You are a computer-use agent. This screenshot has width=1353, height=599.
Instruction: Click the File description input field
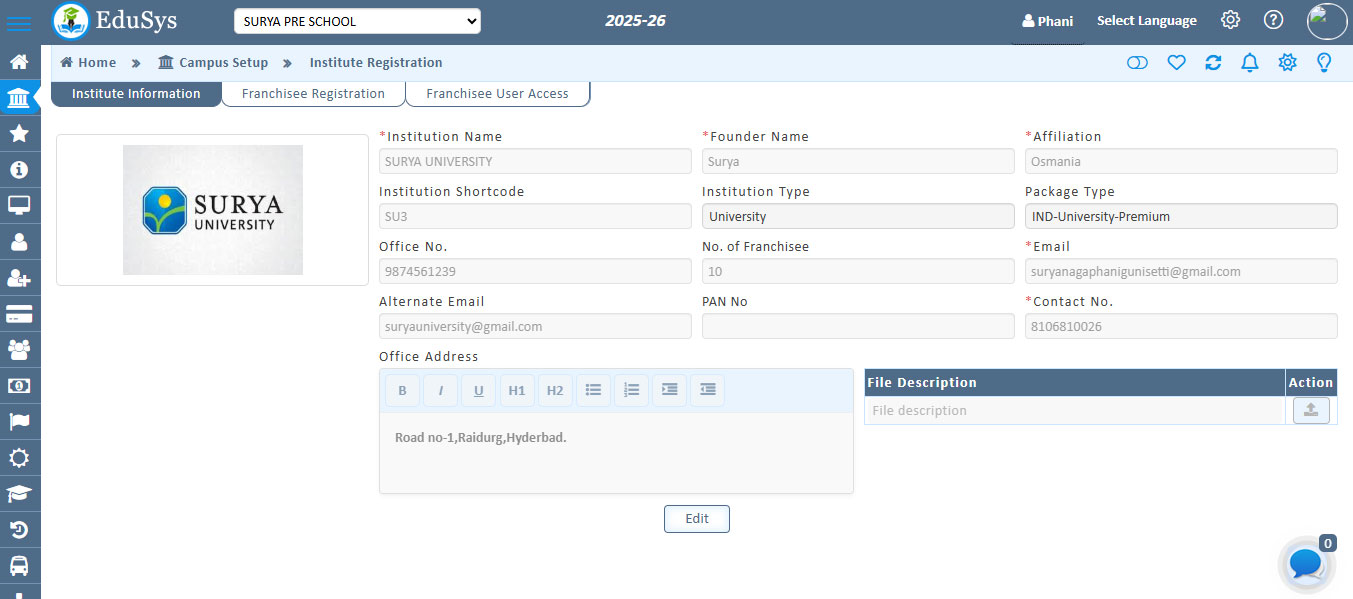(x=1074, y=410)
